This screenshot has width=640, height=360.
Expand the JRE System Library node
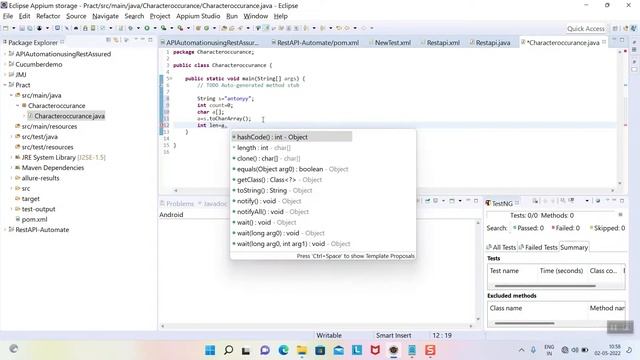click(x=11, y=157)
